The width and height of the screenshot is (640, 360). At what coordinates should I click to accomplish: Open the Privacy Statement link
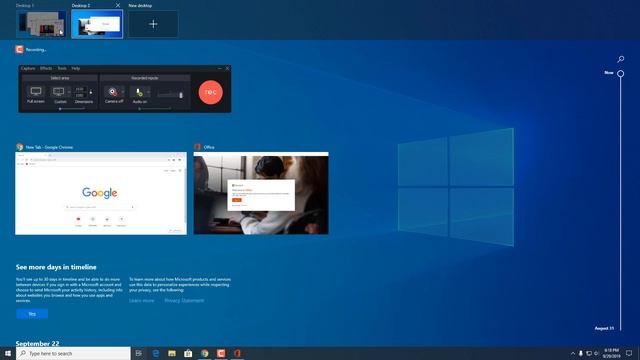tap(184, 300)
